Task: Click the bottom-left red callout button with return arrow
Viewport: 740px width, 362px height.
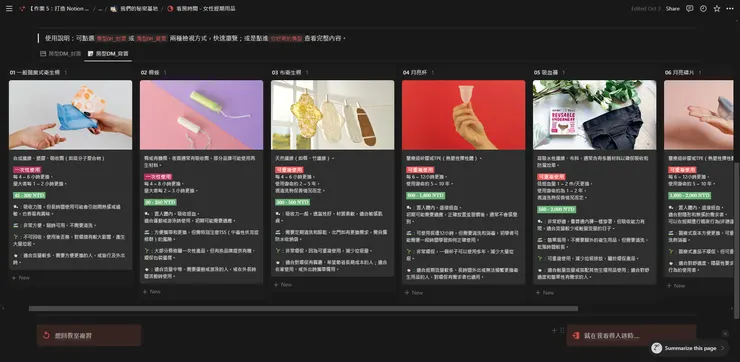Action: [x=89, y=336]
